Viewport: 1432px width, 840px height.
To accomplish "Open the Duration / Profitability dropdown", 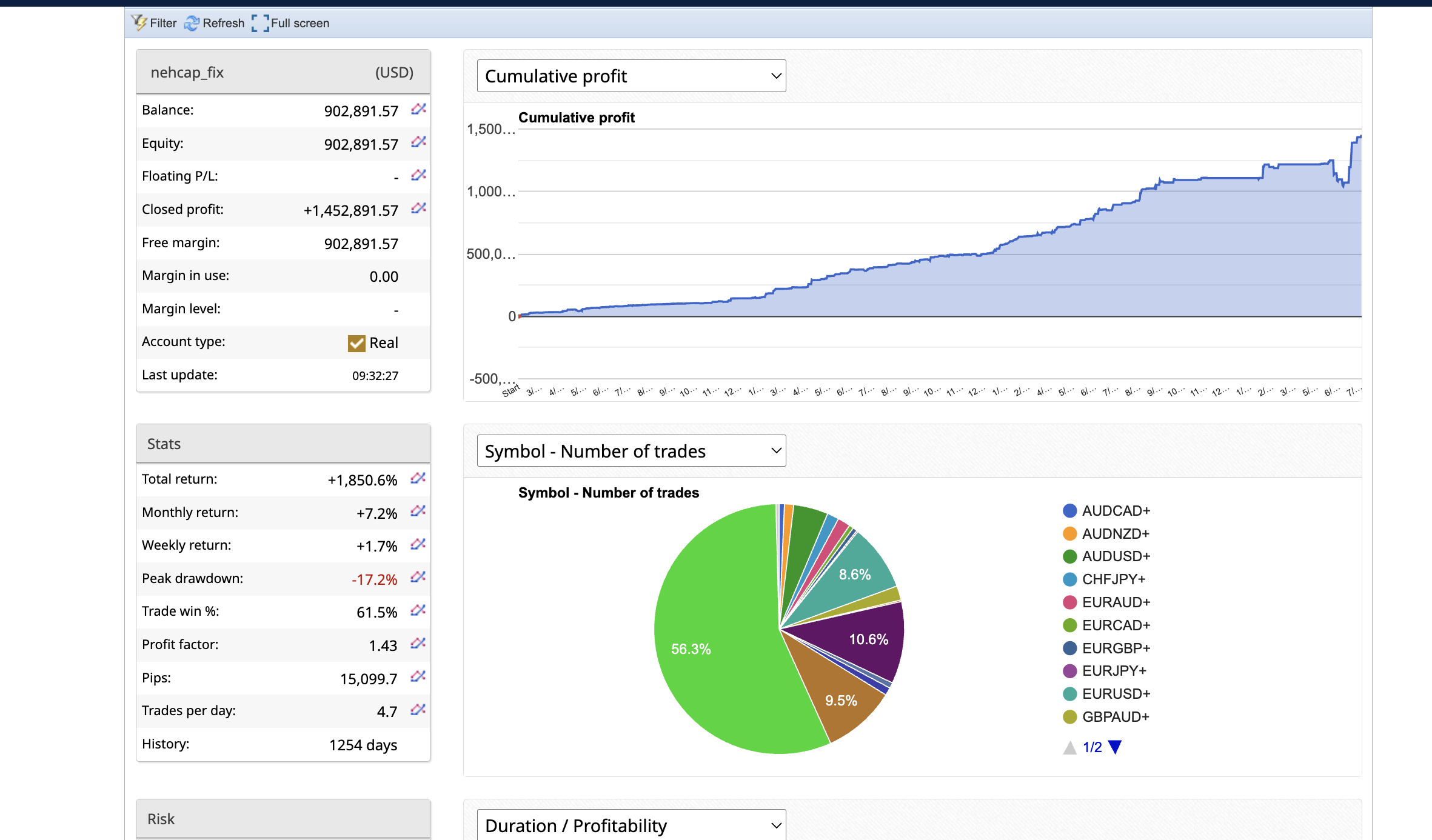I will pyautogui.click(x=631, y=825).
